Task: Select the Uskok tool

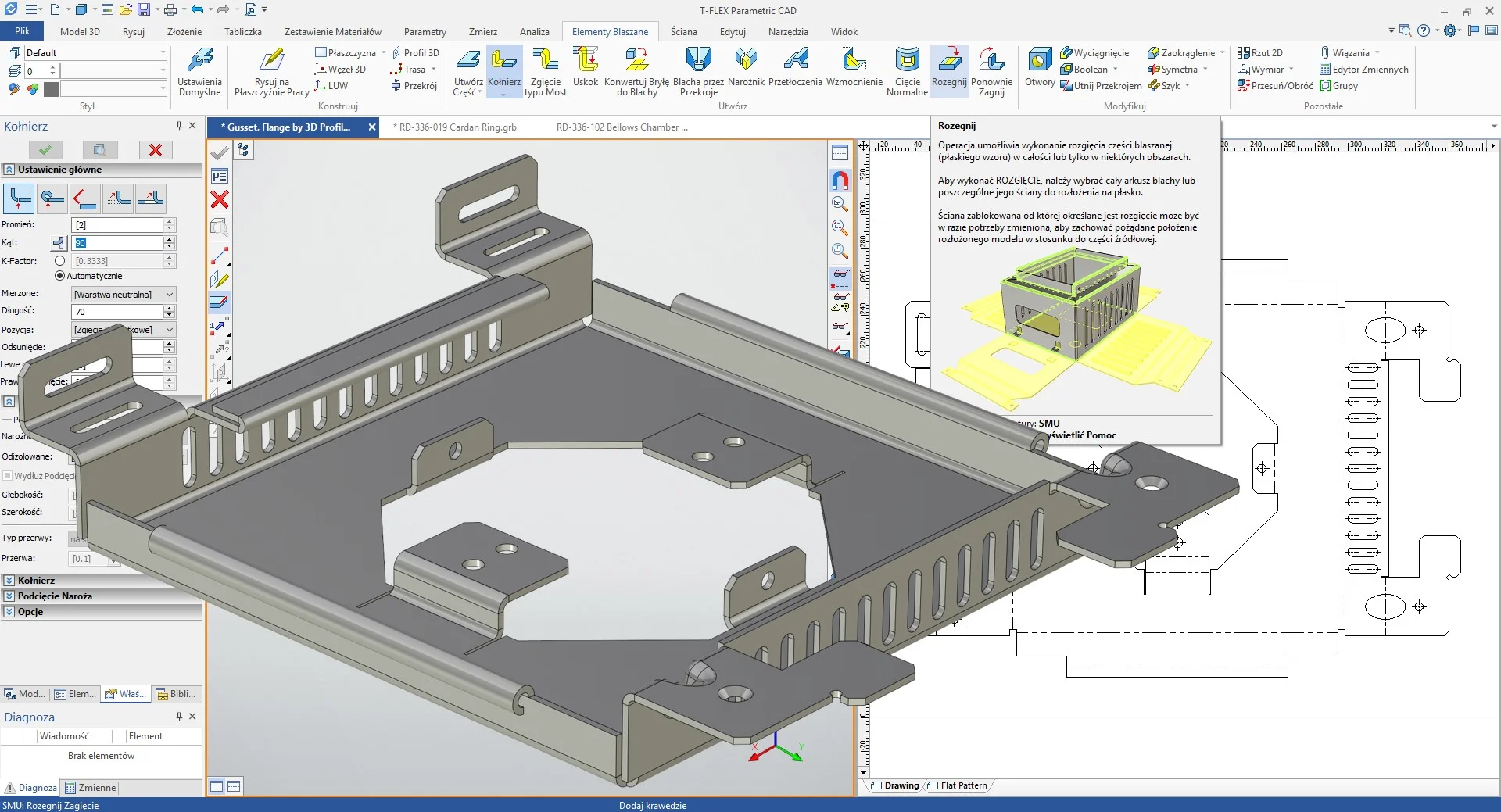Action: [585, 70]
